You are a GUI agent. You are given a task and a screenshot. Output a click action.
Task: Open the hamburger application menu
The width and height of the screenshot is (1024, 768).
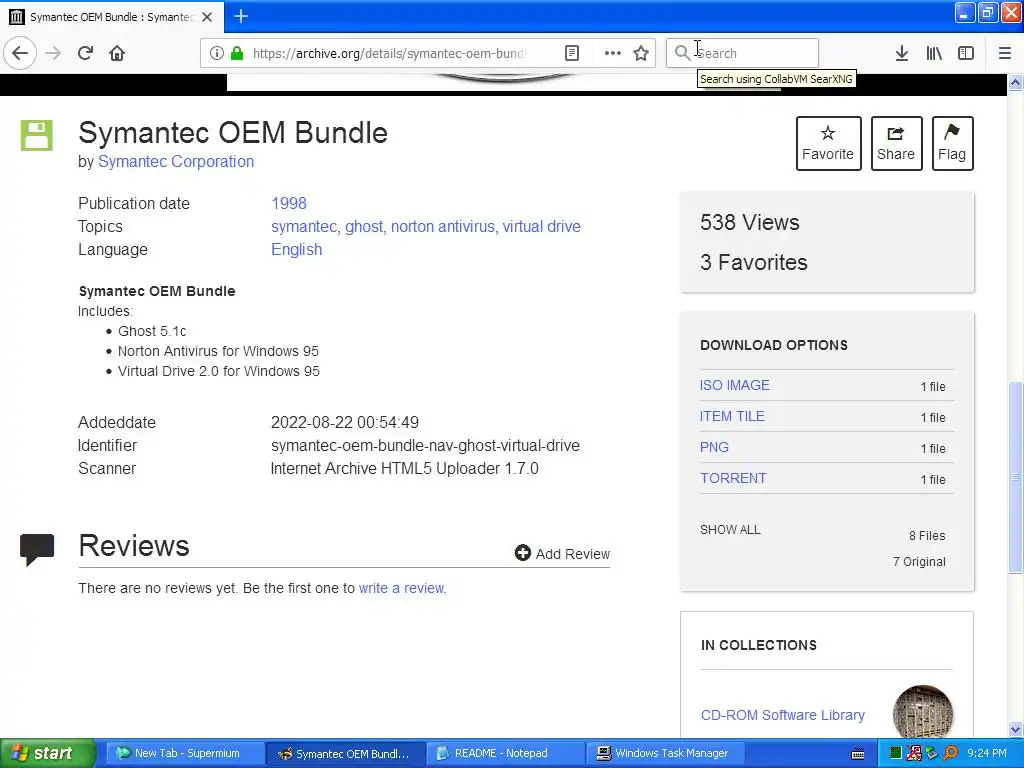(1005, 53)
